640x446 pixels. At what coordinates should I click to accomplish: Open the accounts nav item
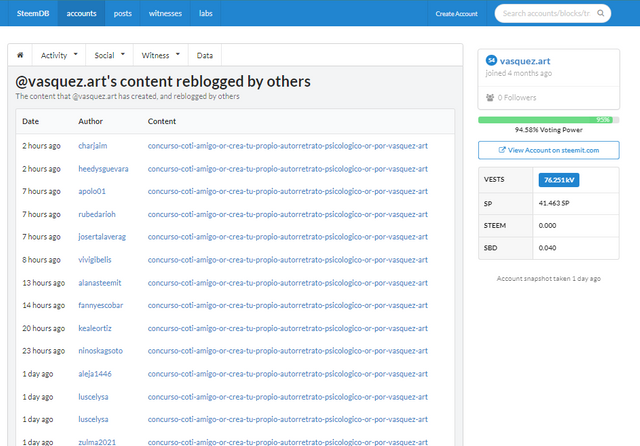[81, 13]
